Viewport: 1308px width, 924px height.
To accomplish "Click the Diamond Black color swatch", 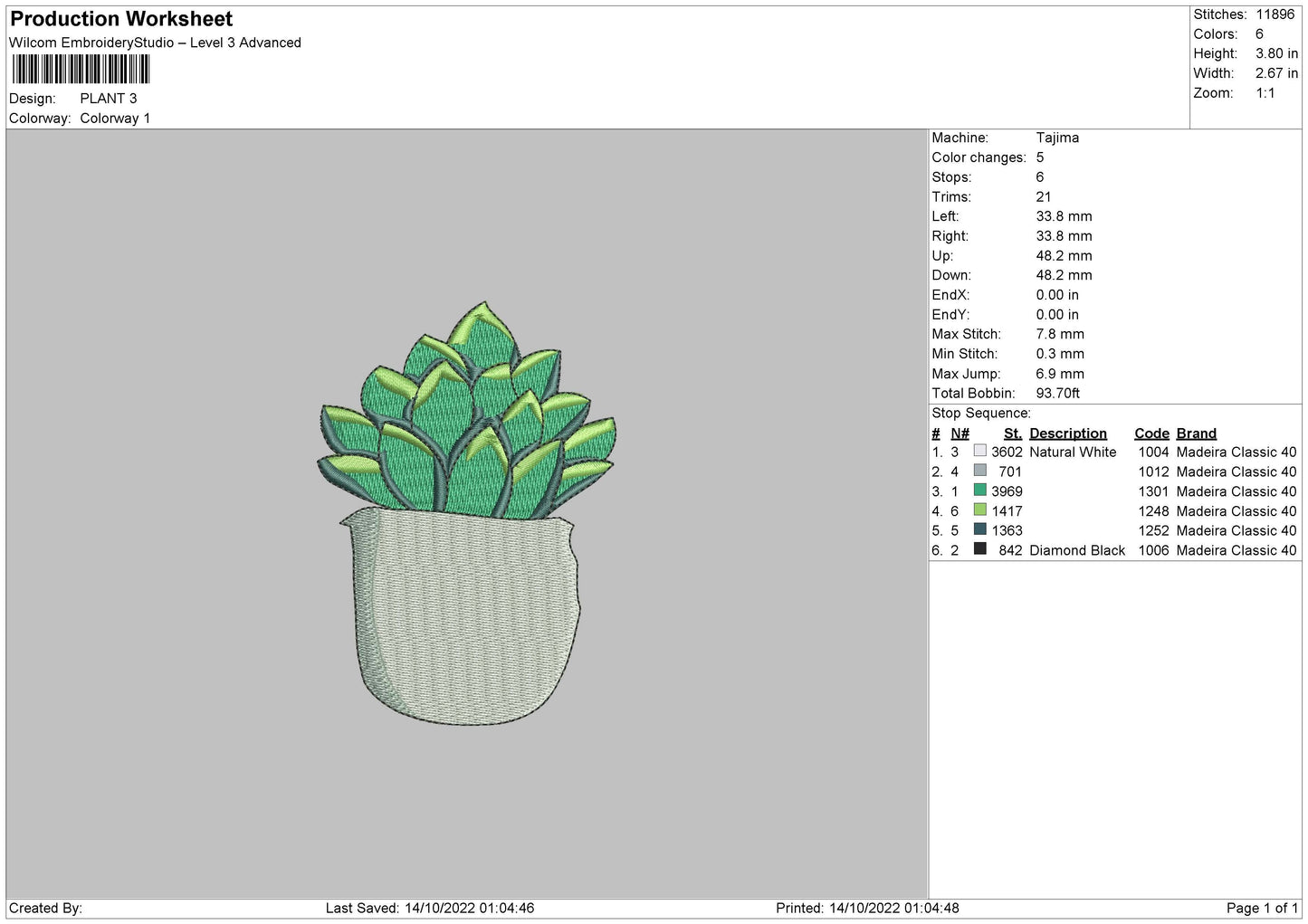I will (979, 549).
